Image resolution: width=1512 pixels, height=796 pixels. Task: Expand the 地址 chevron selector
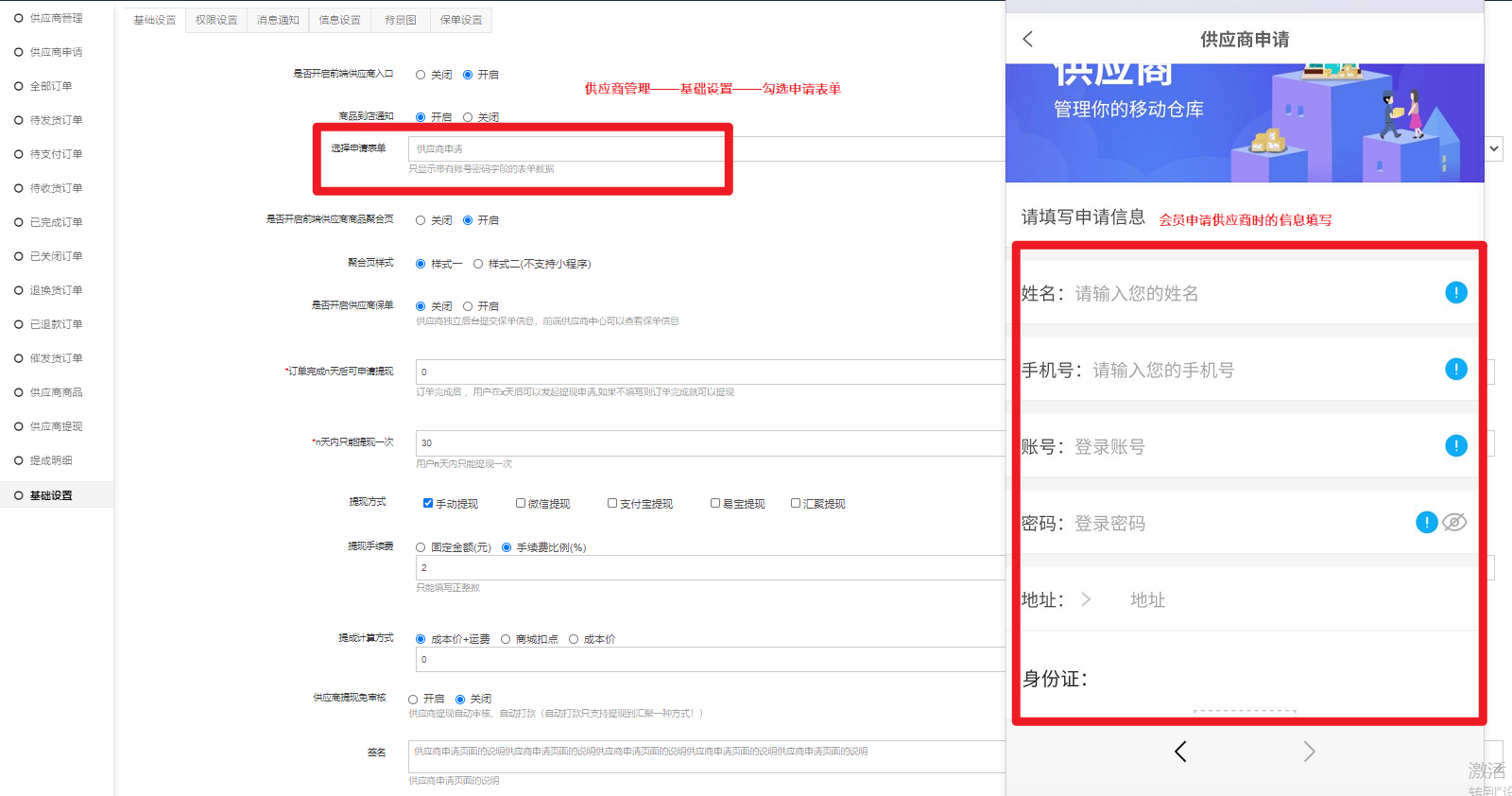(x=1086, y=599)
